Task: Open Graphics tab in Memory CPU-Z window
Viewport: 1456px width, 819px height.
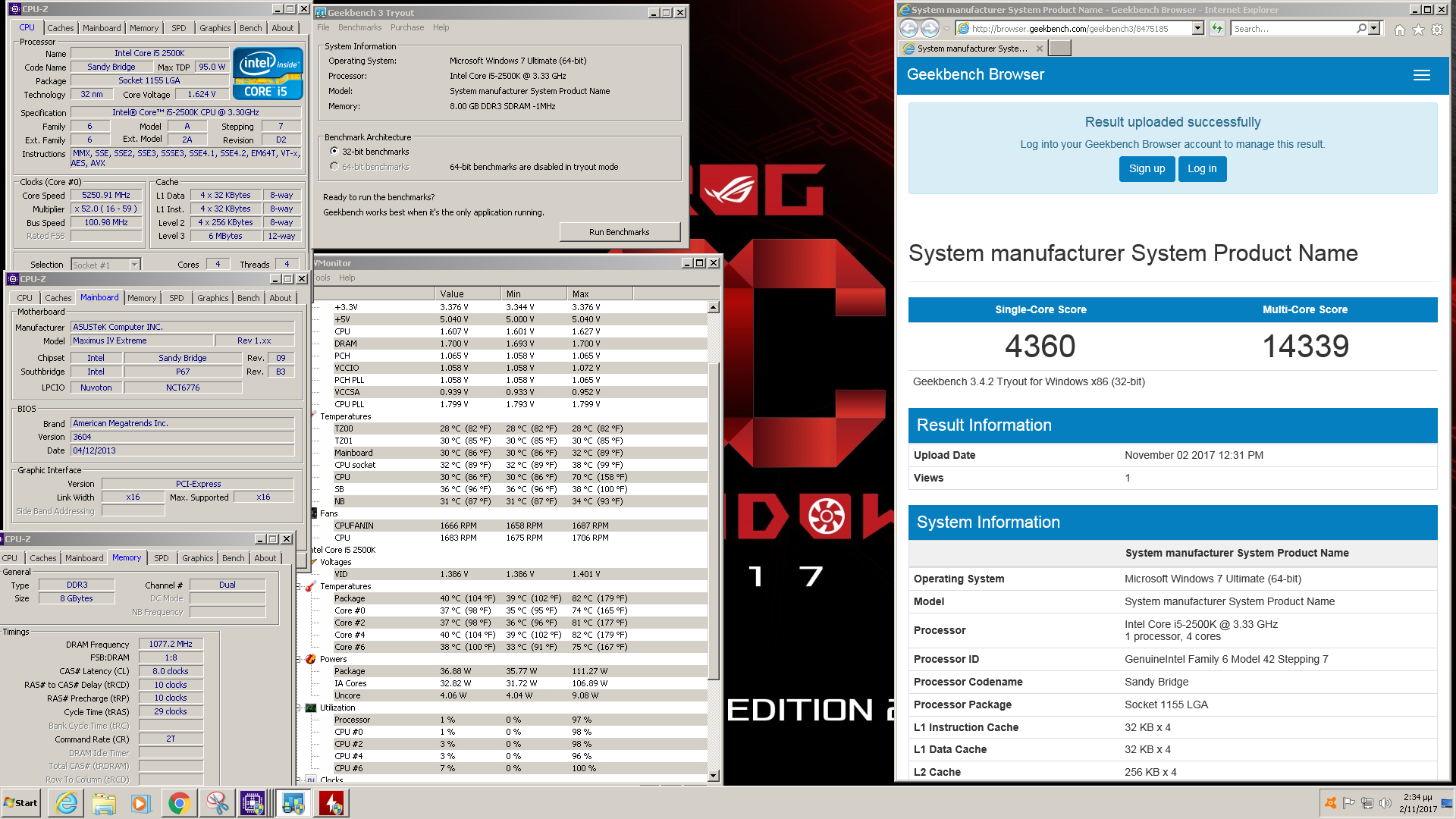Action: coord(198,558)
